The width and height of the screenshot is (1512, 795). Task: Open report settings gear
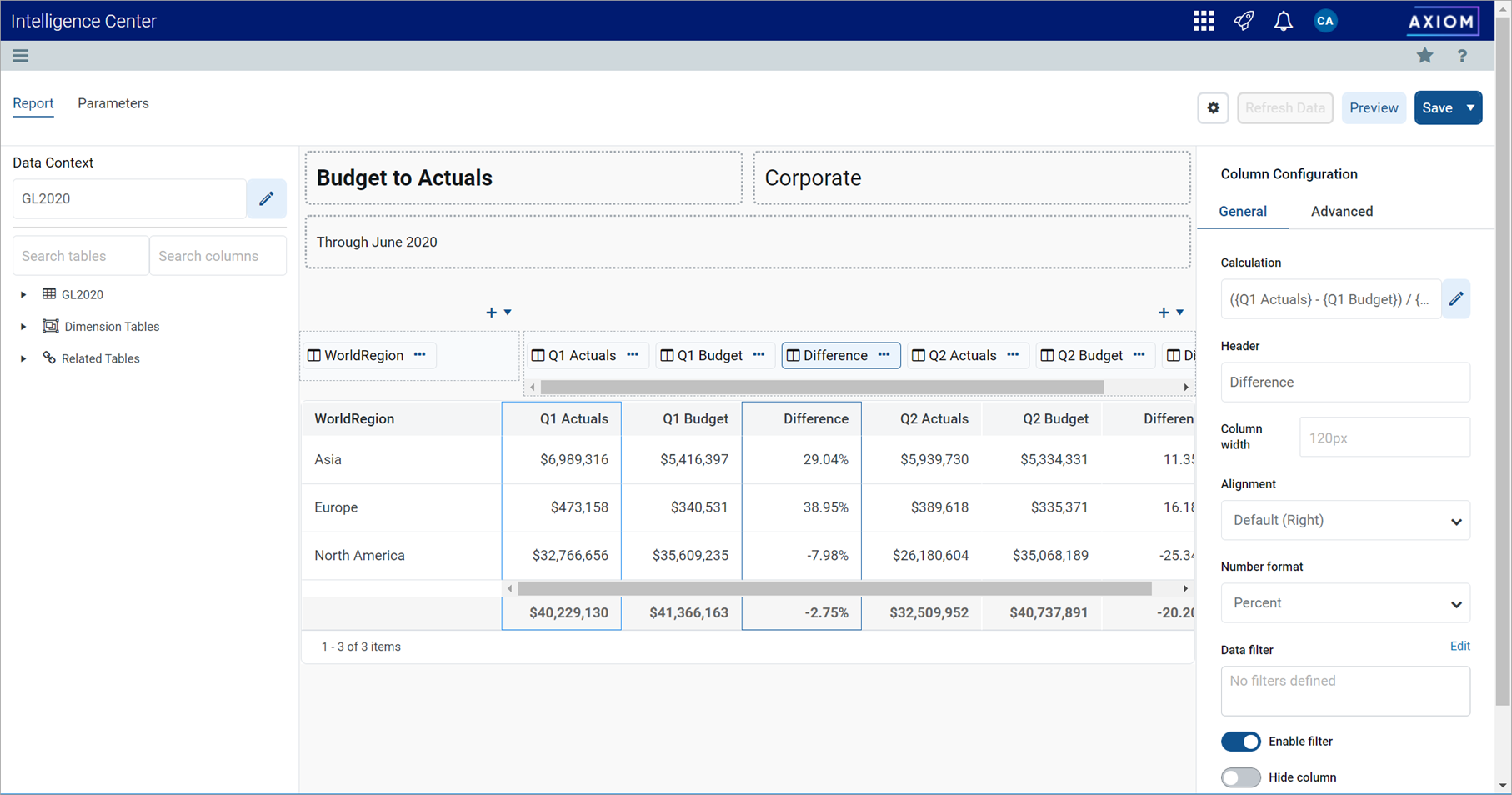pyautogui.click(x=1213, y=108)
